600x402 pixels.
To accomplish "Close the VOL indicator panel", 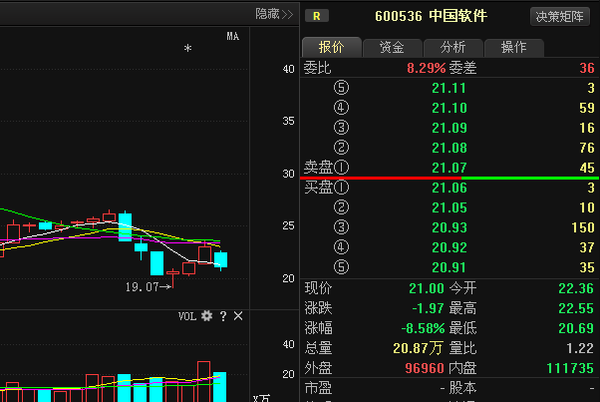I will (x=238, y=316).
